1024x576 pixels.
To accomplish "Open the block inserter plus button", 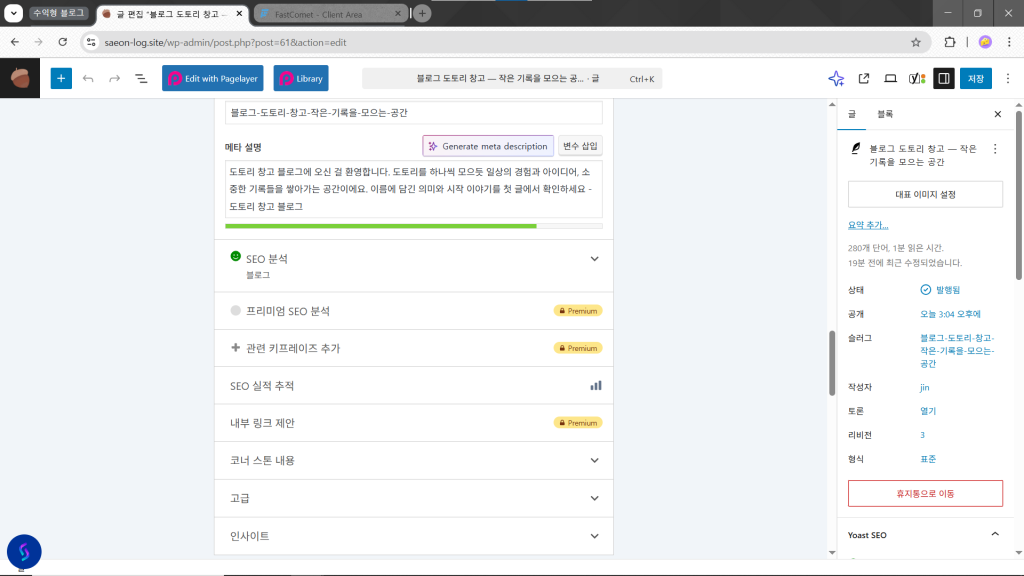I will (61, 79).
